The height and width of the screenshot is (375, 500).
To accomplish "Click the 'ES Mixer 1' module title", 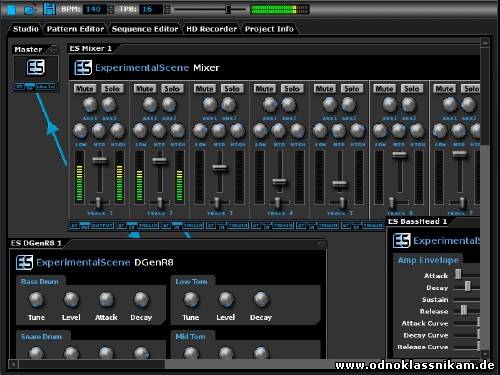I will tap(90, 49).
